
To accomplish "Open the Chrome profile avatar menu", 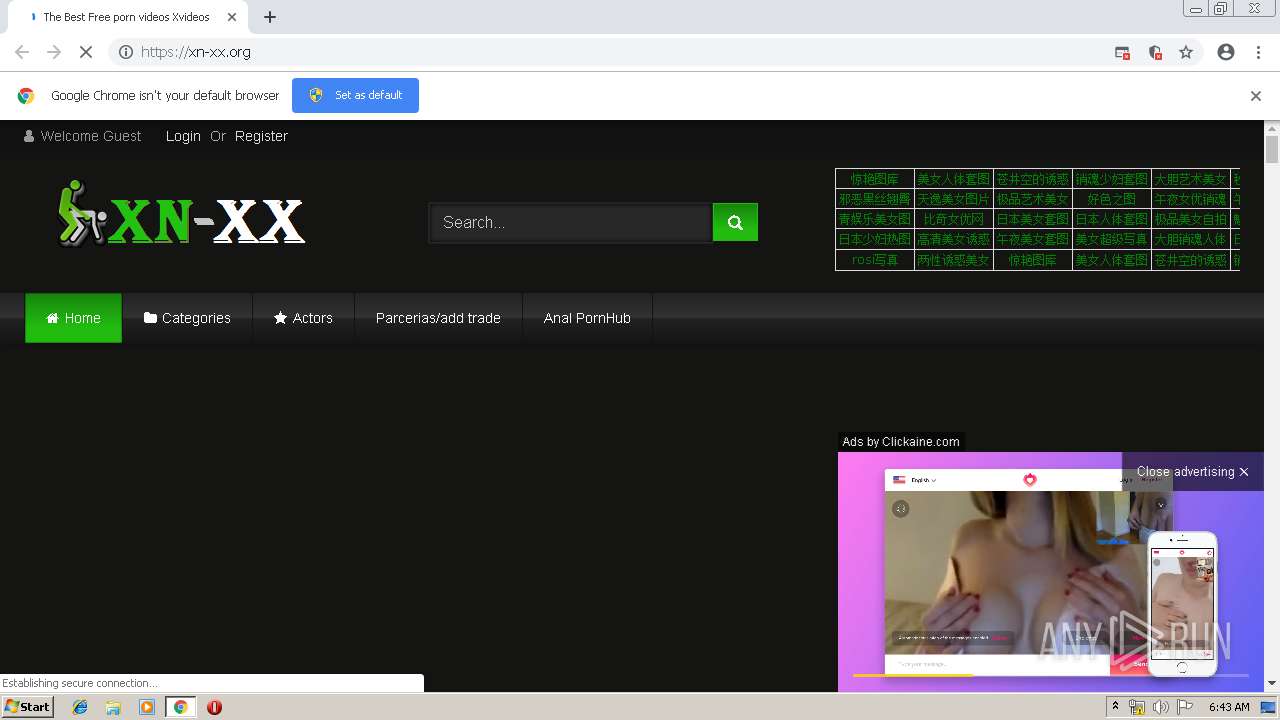I will 1226,52.
